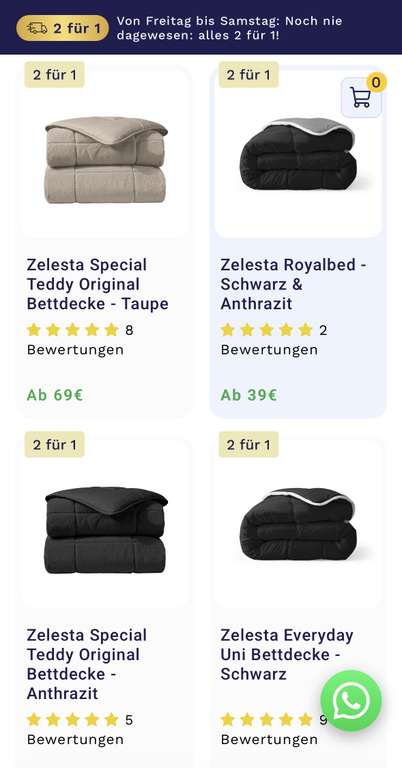Open Zelesta Special Teddy Bettdecke - Anthrazit title
The width and height of the screenshot is (402, 768).
(87, 664)
